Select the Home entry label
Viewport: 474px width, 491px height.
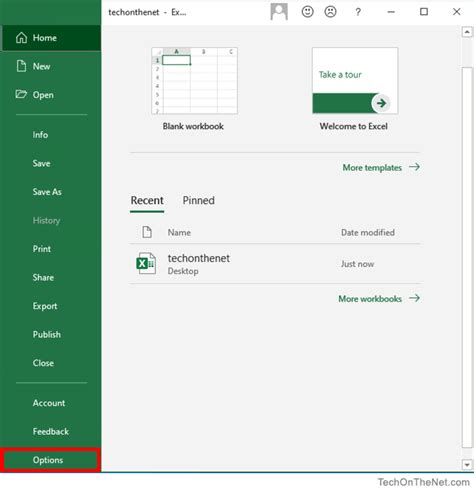(45, 38)
